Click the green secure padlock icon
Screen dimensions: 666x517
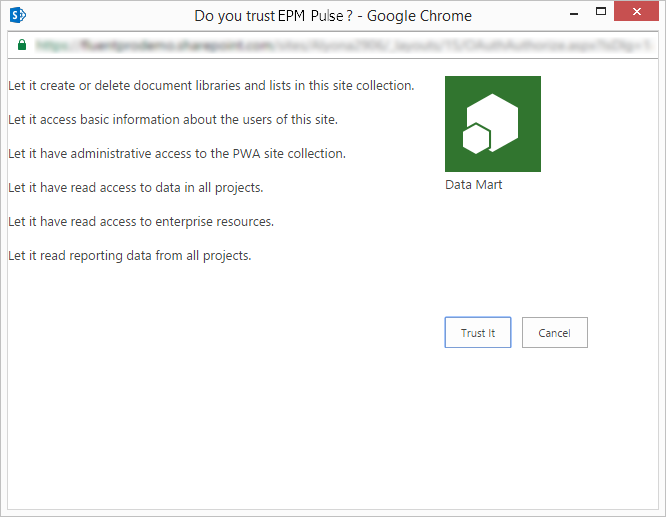tap(22, 45)
